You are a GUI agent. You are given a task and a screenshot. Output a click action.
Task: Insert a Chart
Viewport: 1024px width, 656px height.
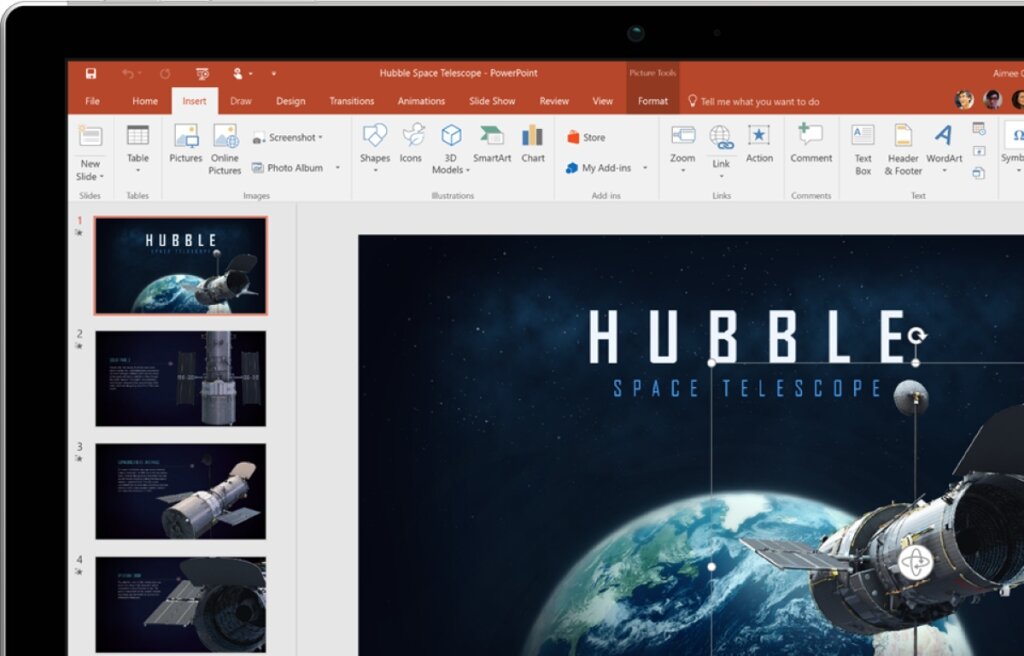pos(533,143)
